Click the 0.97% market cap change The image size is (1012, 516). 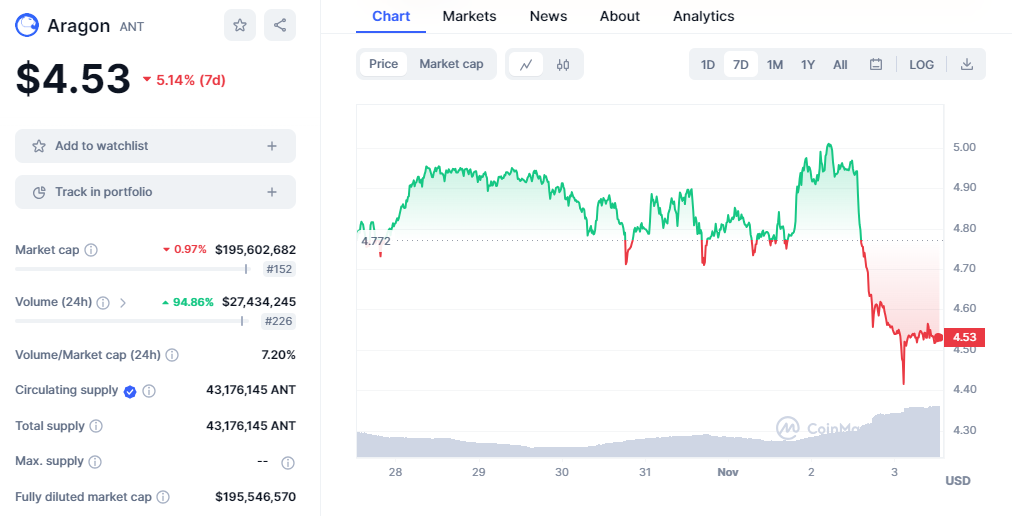click(x=185, y=249)
